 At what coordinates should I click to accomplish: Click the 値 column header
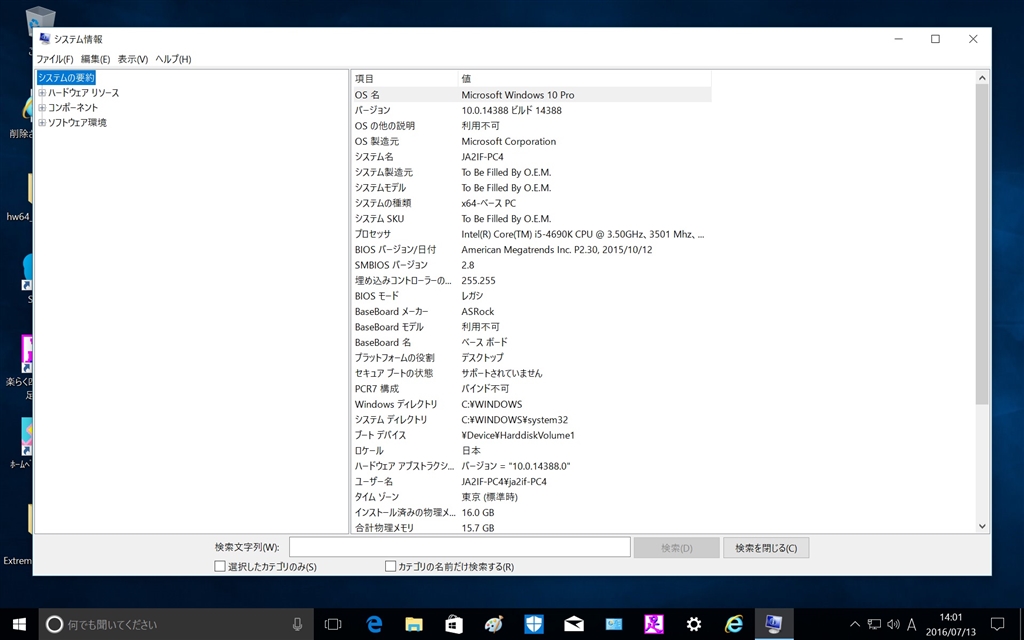pos(584,78)
